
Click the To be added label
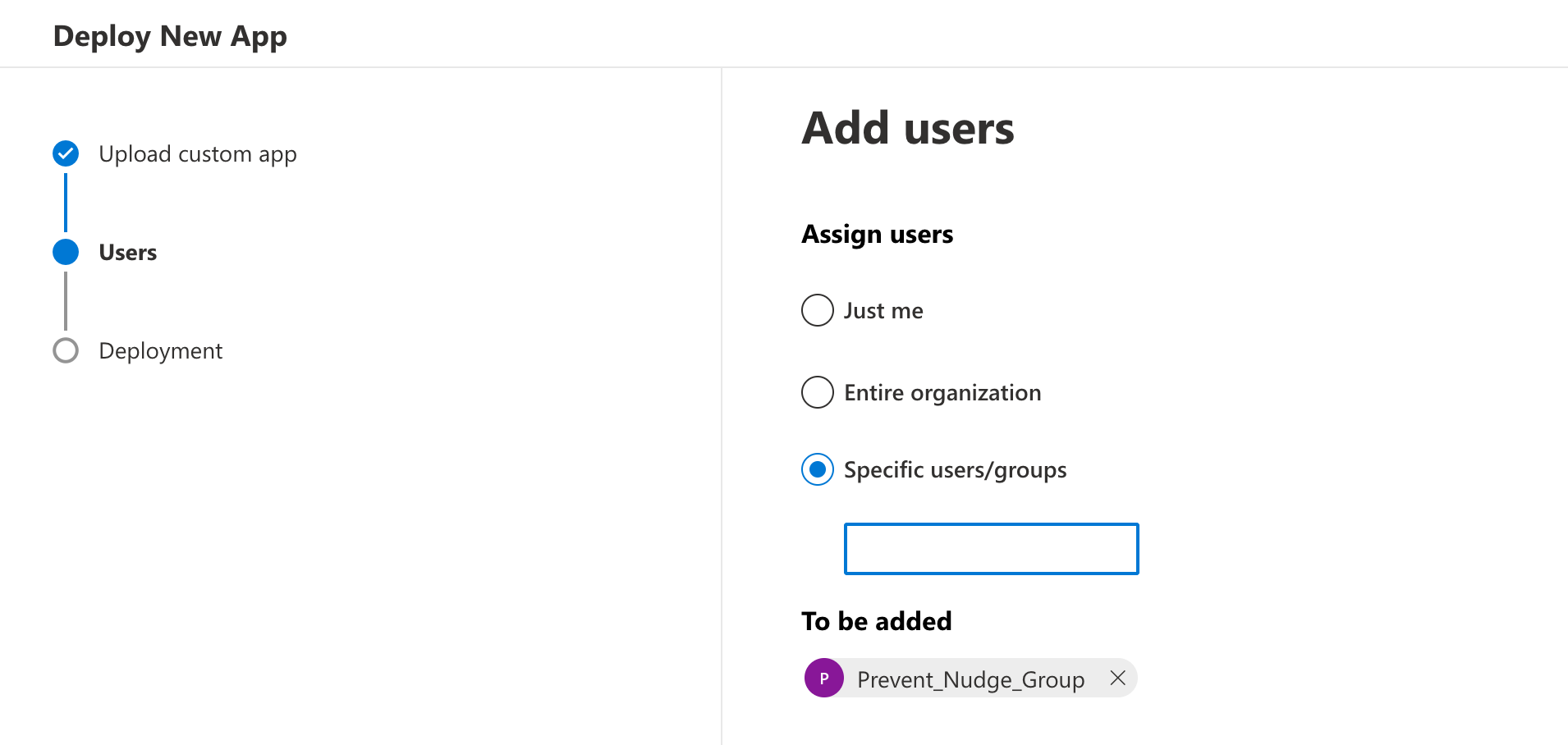[877, 621]
